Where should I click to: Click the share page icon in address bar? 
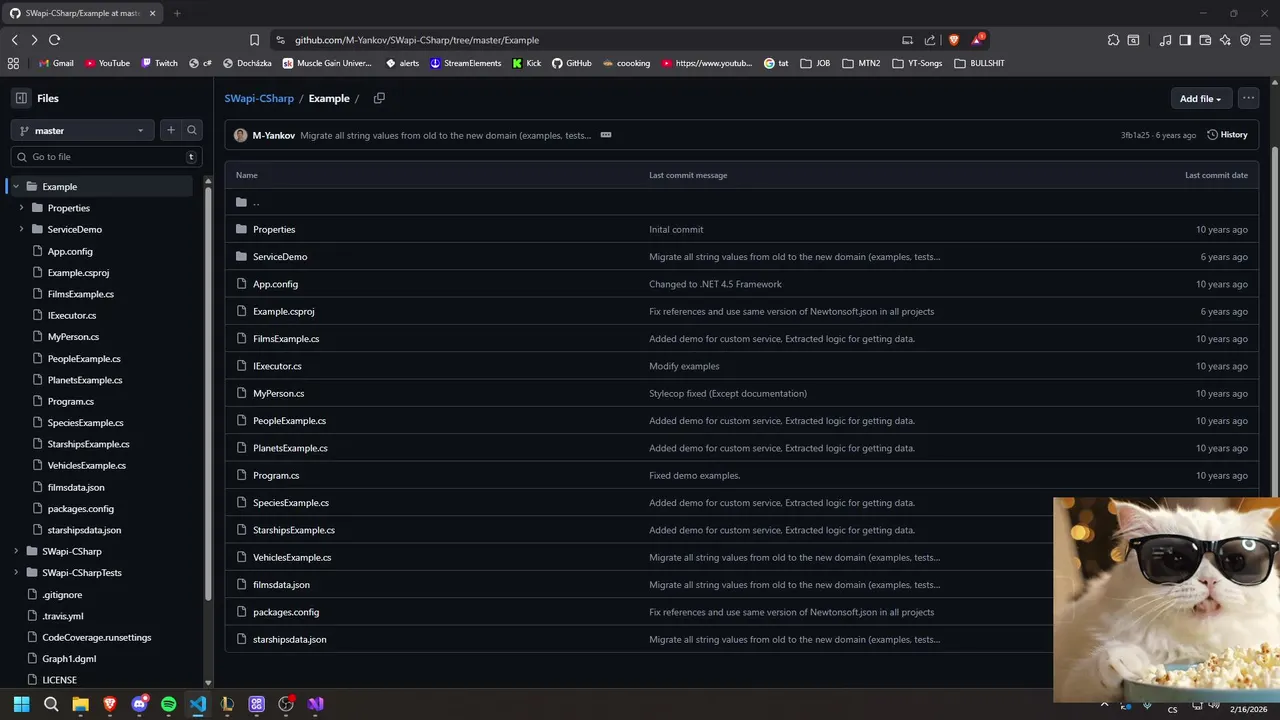tap(930, 40)
